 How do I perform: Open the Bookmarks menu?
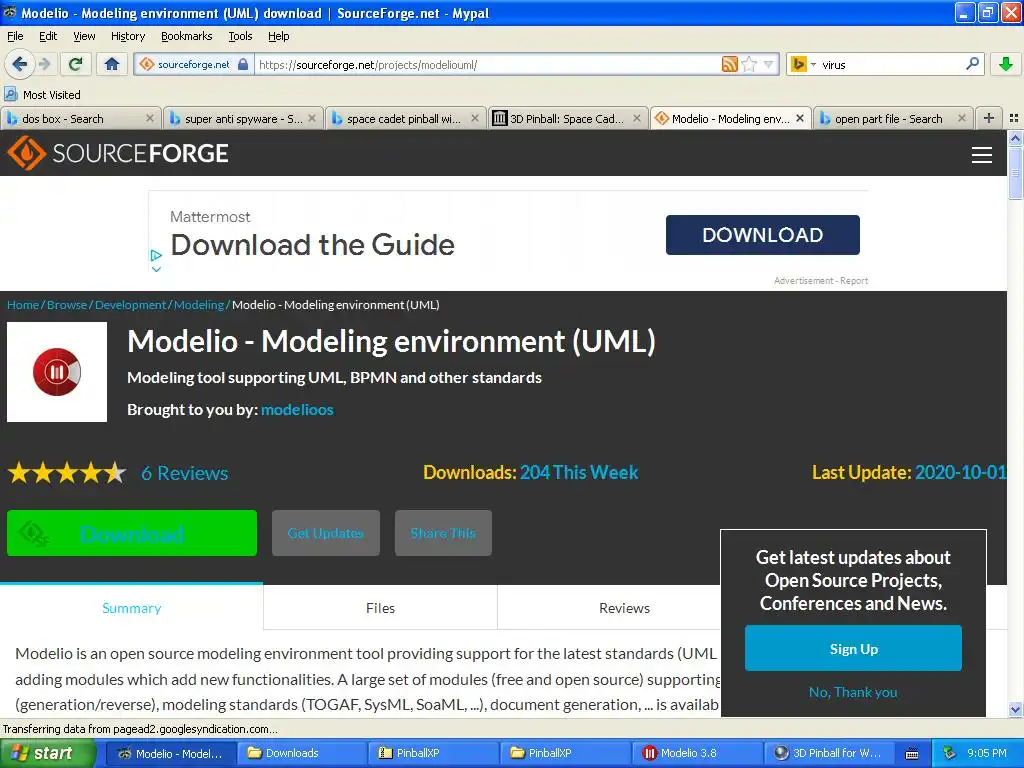point(186,36)
